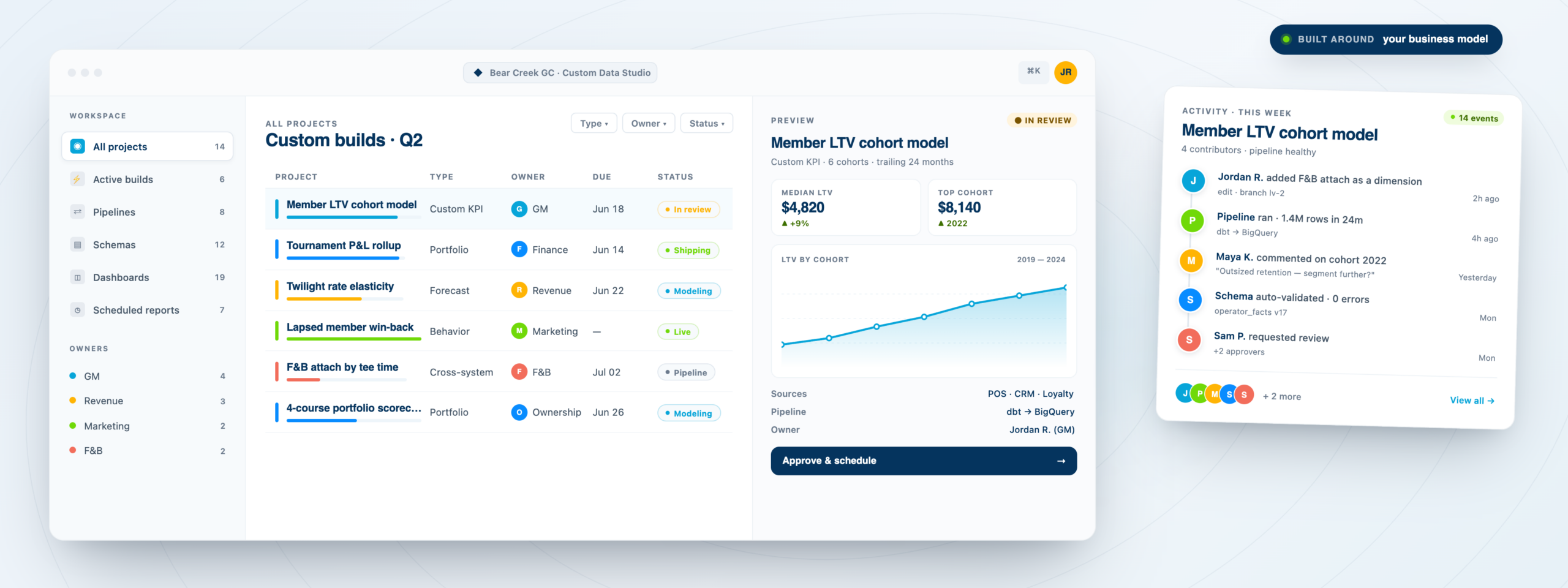Click the Active builds lightning icon
The width and height of the screenshot is (1568, 588).
78,179
